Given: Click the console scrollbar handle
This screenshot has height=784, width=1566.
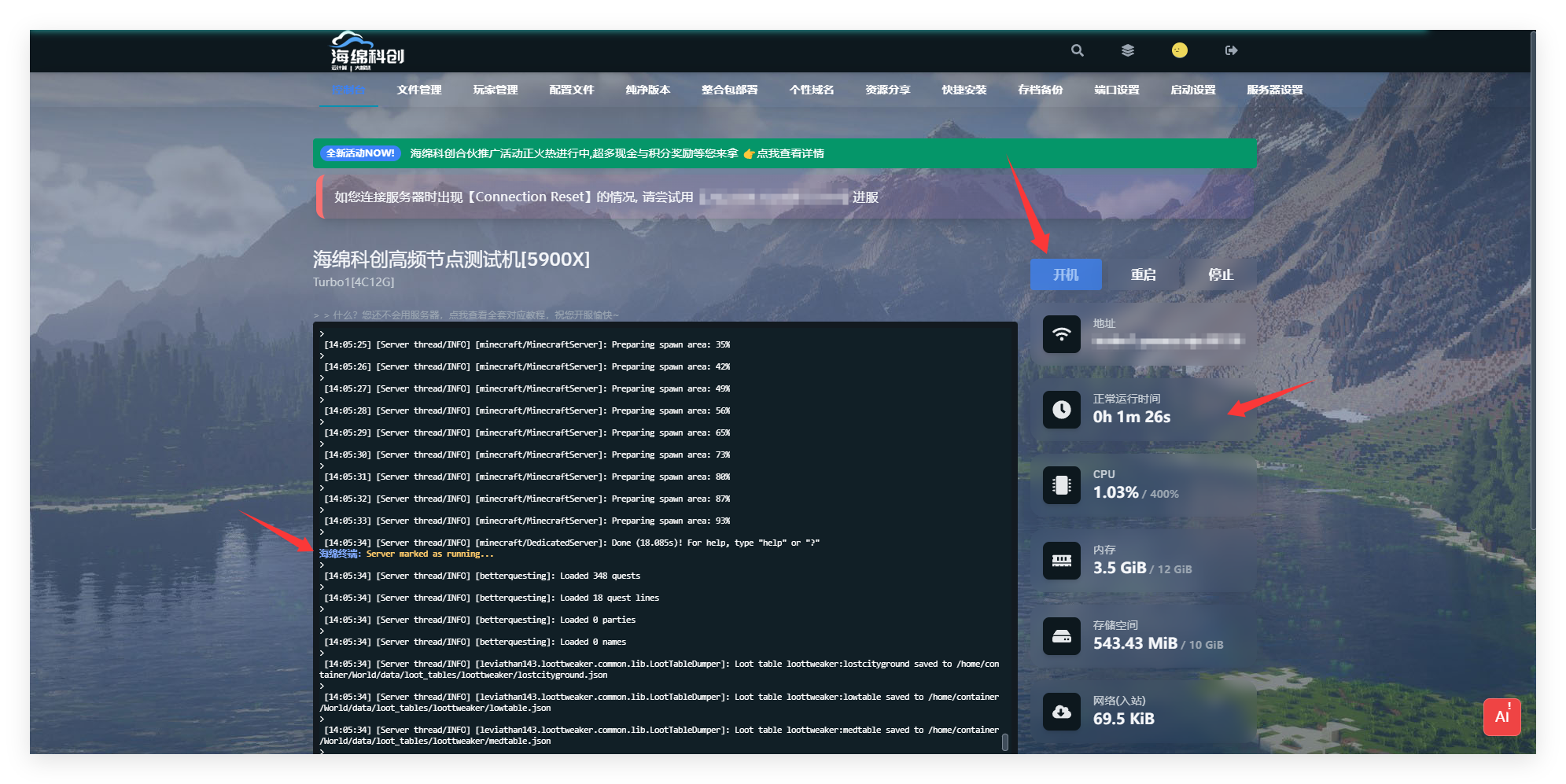Looking at the screenshot, I should click(x=1004, y=742).
